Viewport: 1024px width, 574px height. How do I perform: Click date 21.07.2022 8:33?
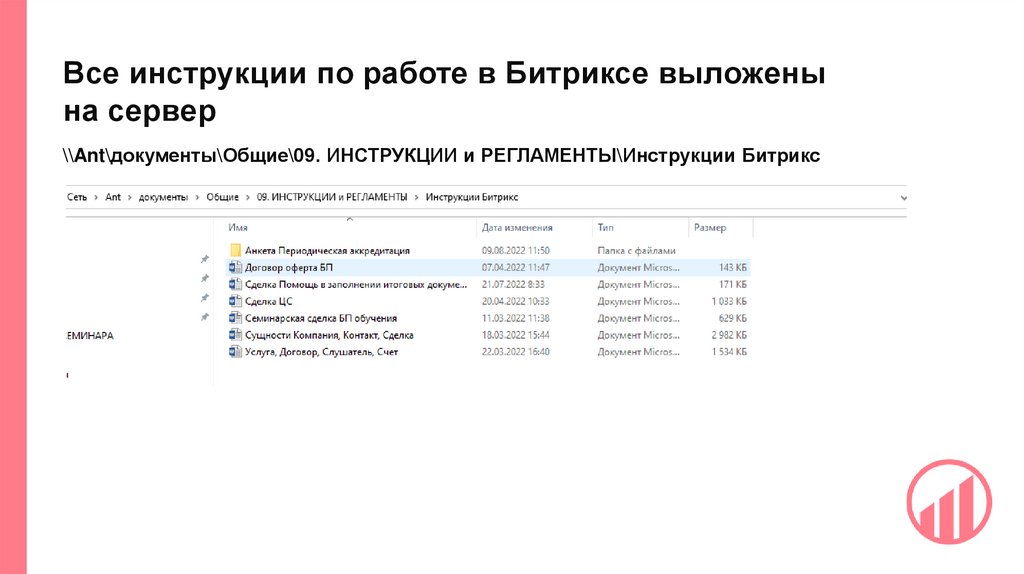coord(513,284)
